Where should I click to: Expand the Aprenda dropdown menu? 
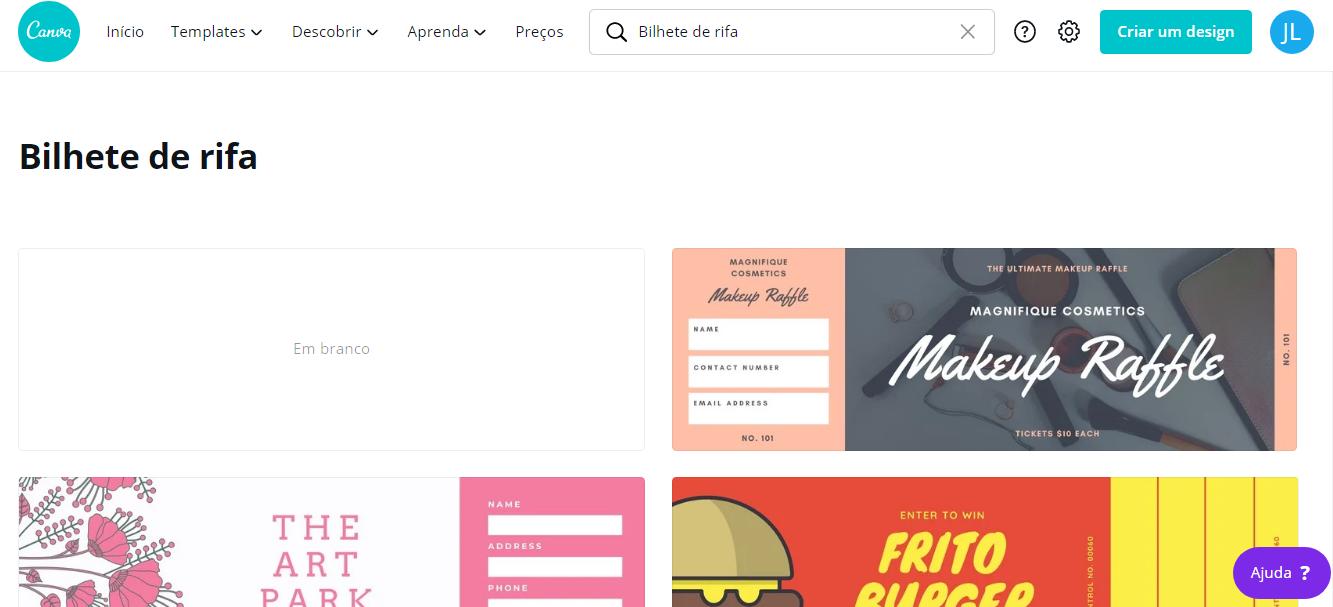click(446, 32)
